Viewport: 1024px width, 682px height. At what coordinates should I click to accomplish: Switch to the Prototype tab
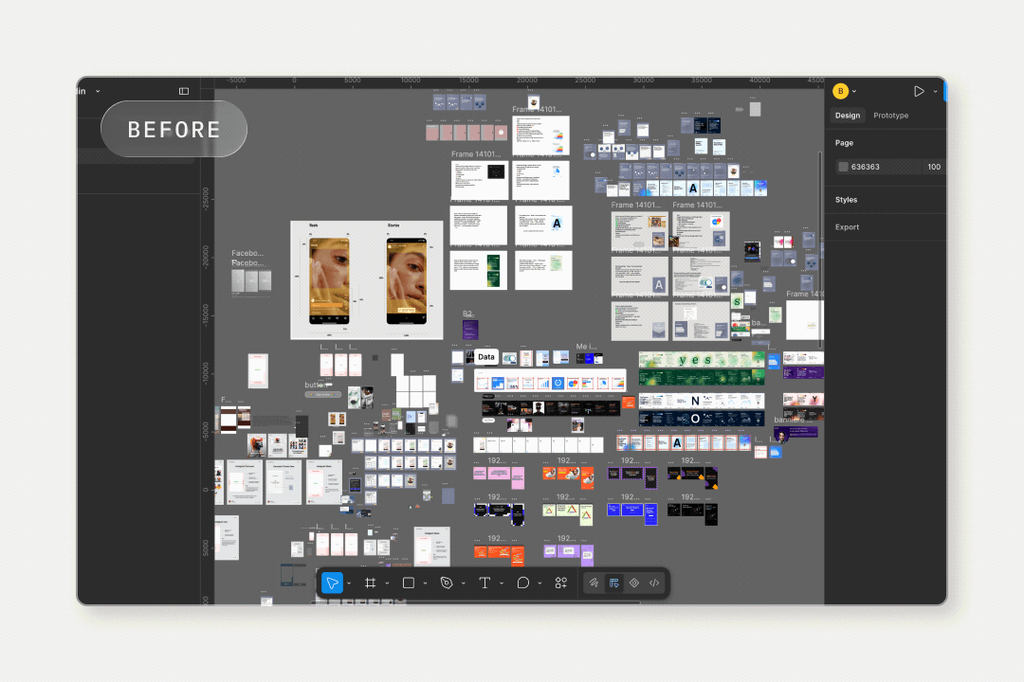(x=891, y=116)
